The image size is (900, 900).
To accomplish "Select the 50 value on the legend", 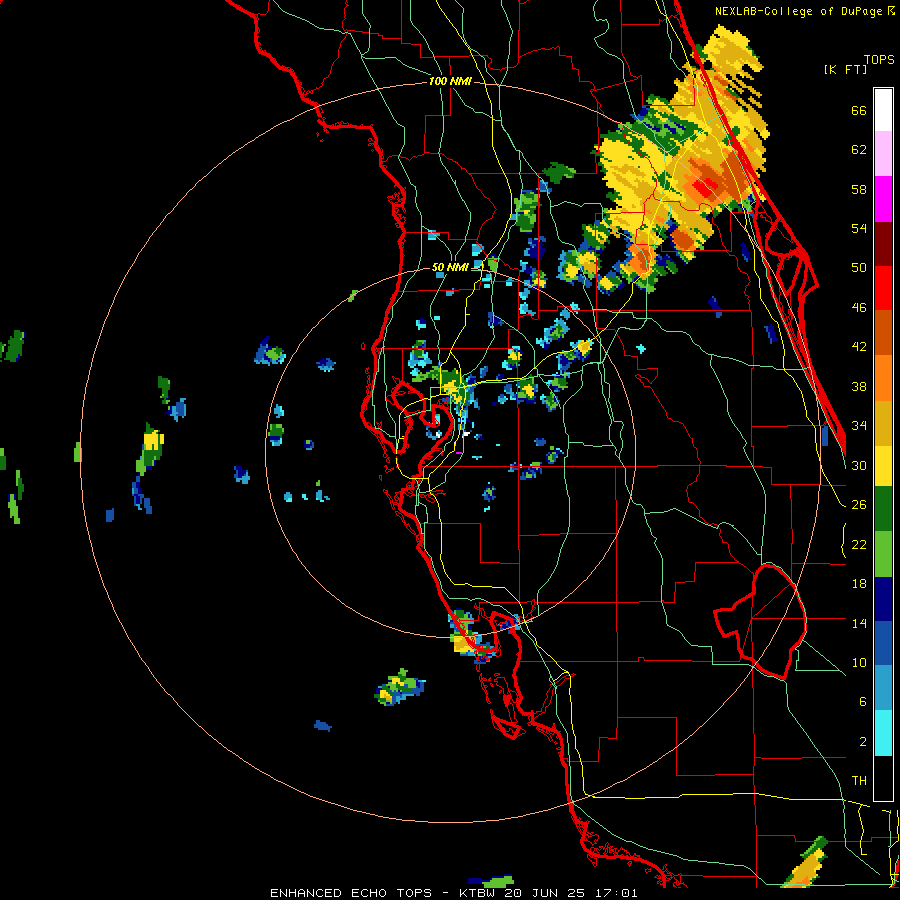I will pyautogui.click(x=859, y=268).
